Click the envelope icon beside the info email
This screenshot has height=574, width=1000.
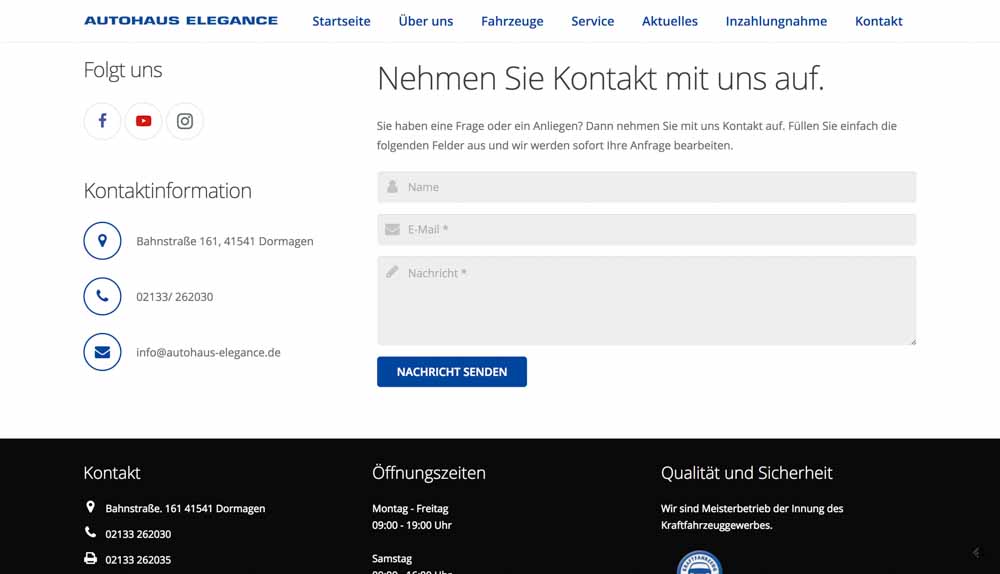pyautogui.click(x=102, y=352)
